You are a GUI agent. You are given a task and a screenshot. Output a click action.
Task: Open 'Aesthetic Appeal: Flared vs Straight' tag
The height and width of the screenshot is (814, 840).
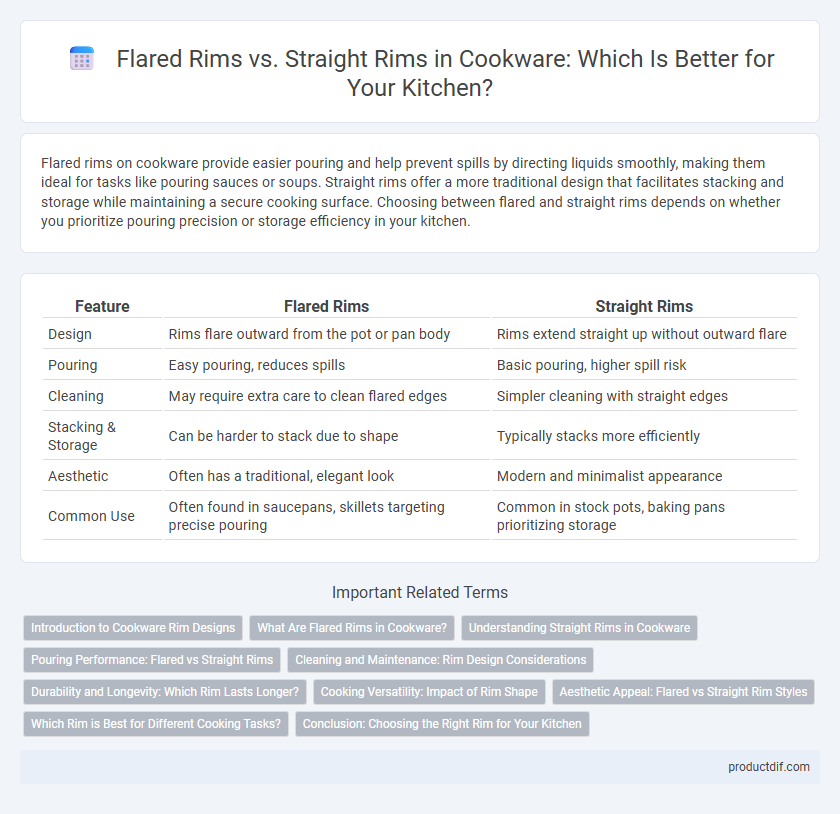click(x=683, y=692)
